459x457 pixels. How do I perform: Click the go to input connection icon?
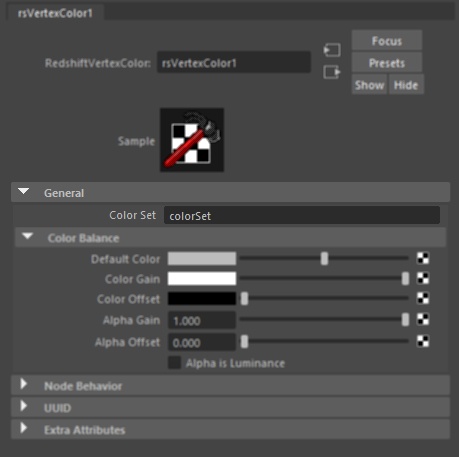pyautogui.click(x=332, y=50)
